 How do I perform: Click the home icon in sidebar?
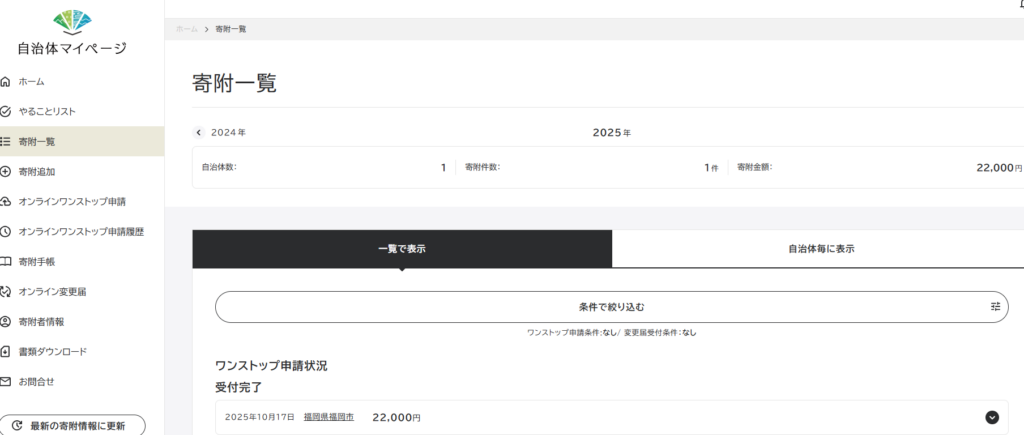pyautogui.click(x=6, y=82)
